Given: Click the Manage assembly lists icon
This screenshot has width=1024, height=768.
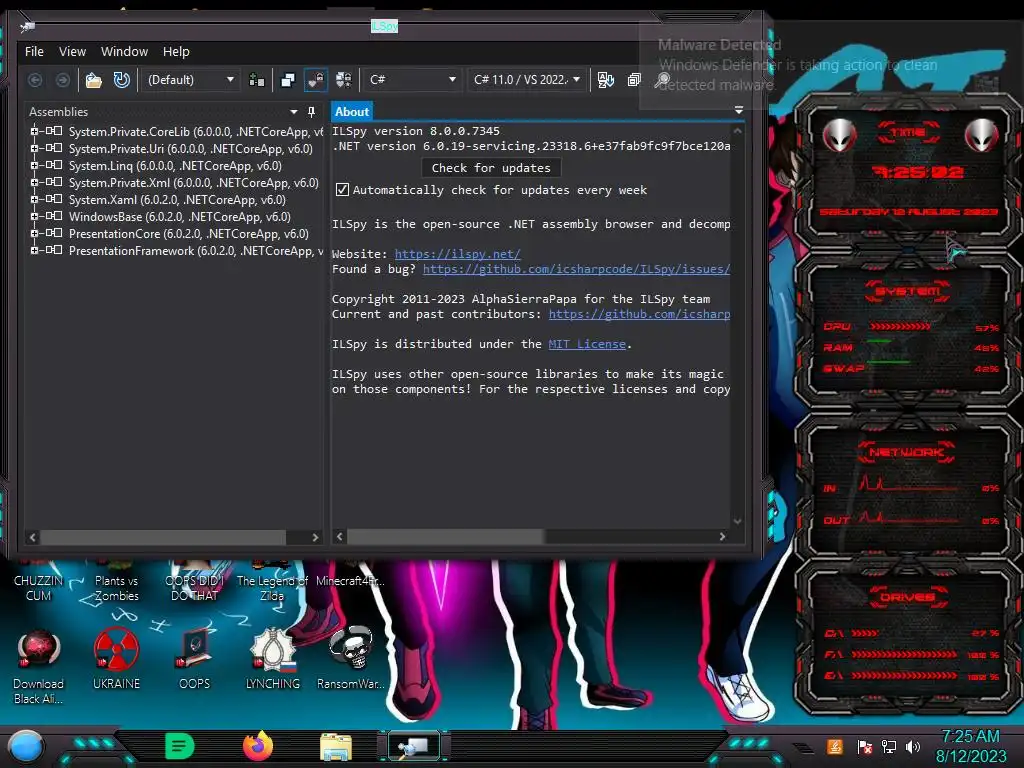Looking at the screenshot, I should 257,80.
